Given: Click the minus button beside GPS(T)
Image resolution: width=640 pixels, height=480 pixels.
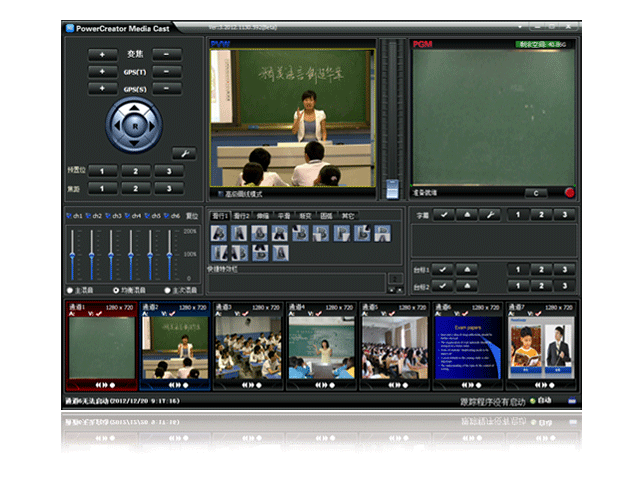Looking at the screenshot, I should pos(166,72).
